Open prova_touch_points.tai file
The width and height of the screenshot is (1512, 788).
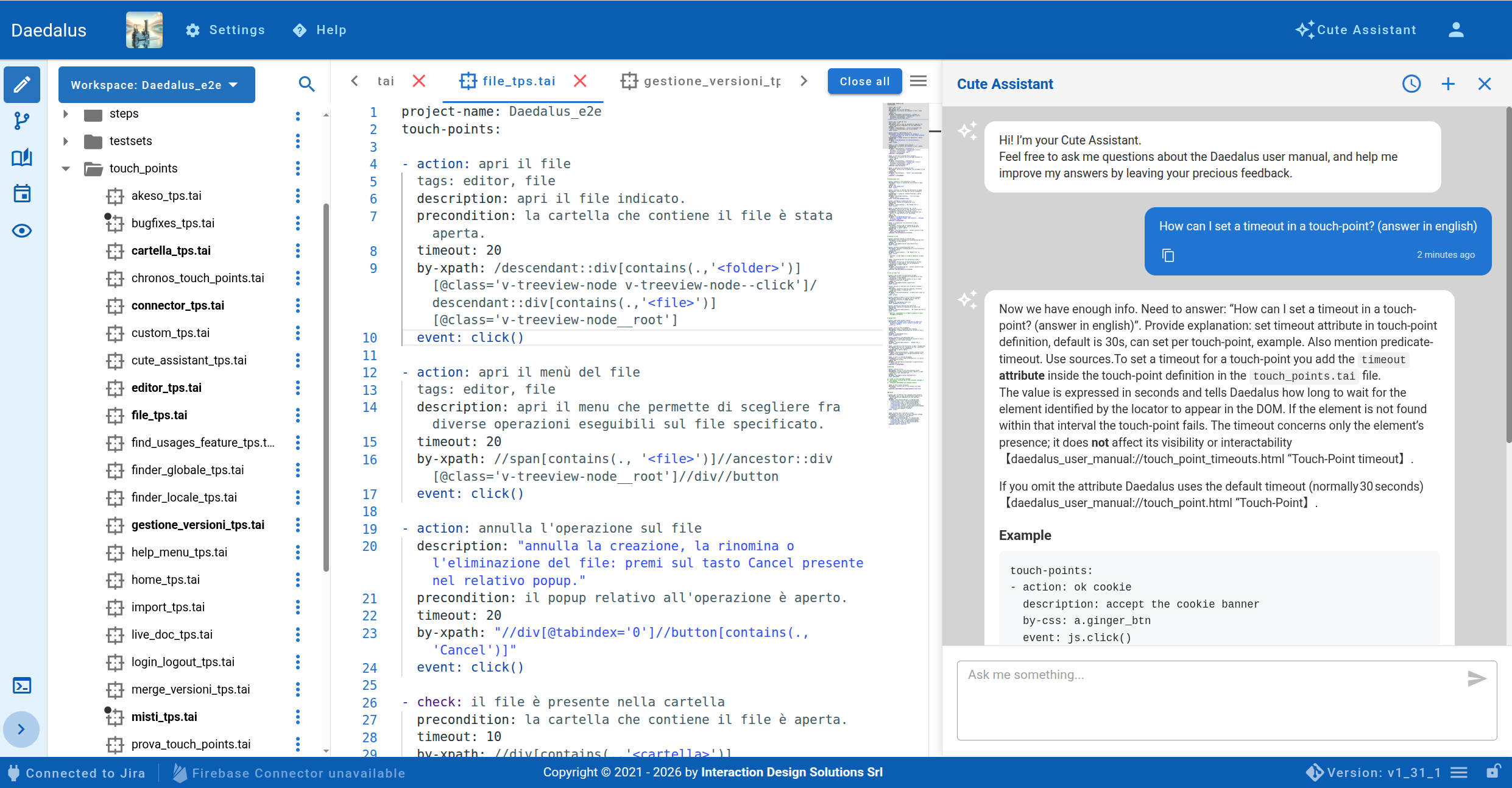pos(191,745)
